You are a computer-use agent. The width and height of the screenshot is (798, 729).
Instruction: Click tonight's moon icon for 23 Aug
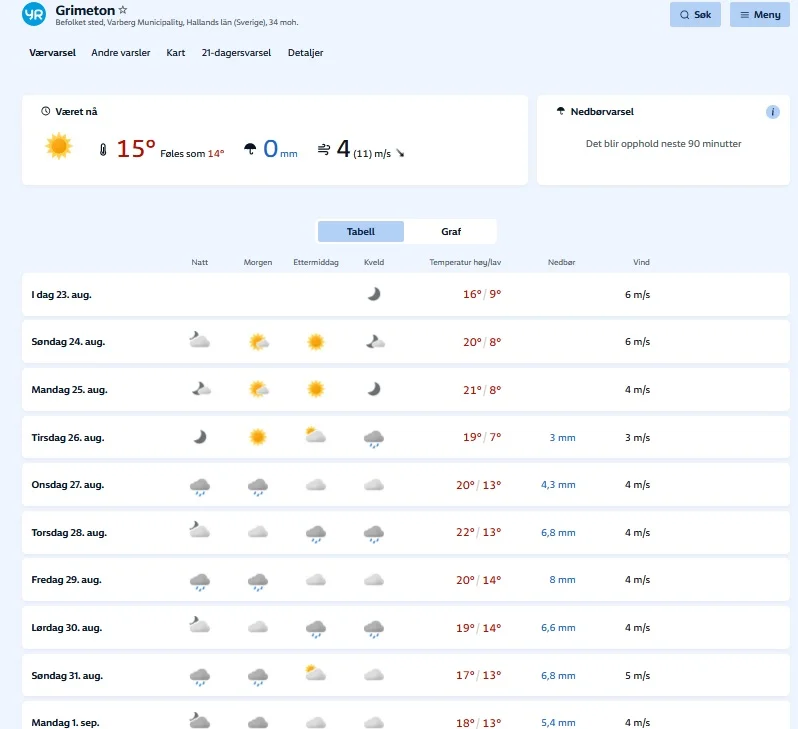point(374,294)
